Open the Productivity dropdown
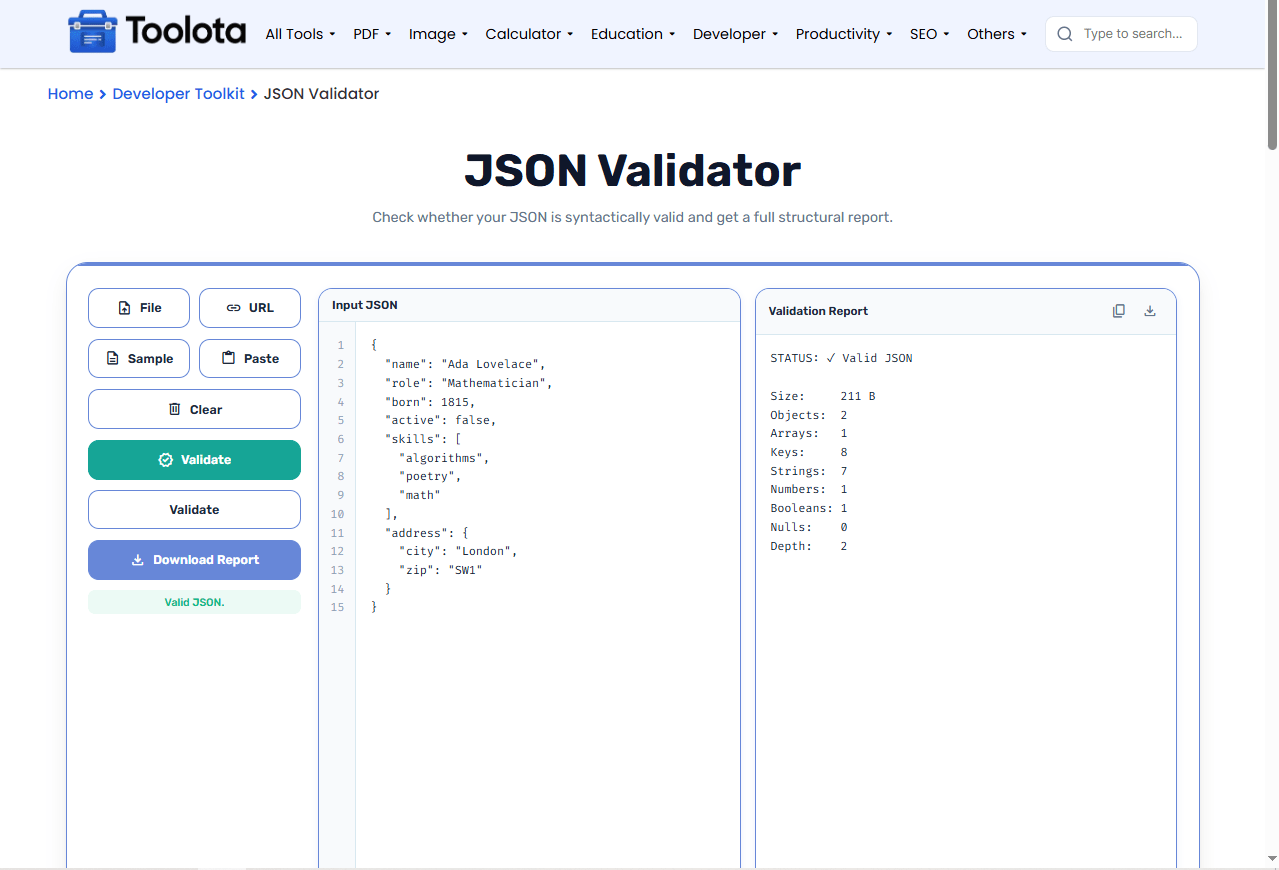 843,34
